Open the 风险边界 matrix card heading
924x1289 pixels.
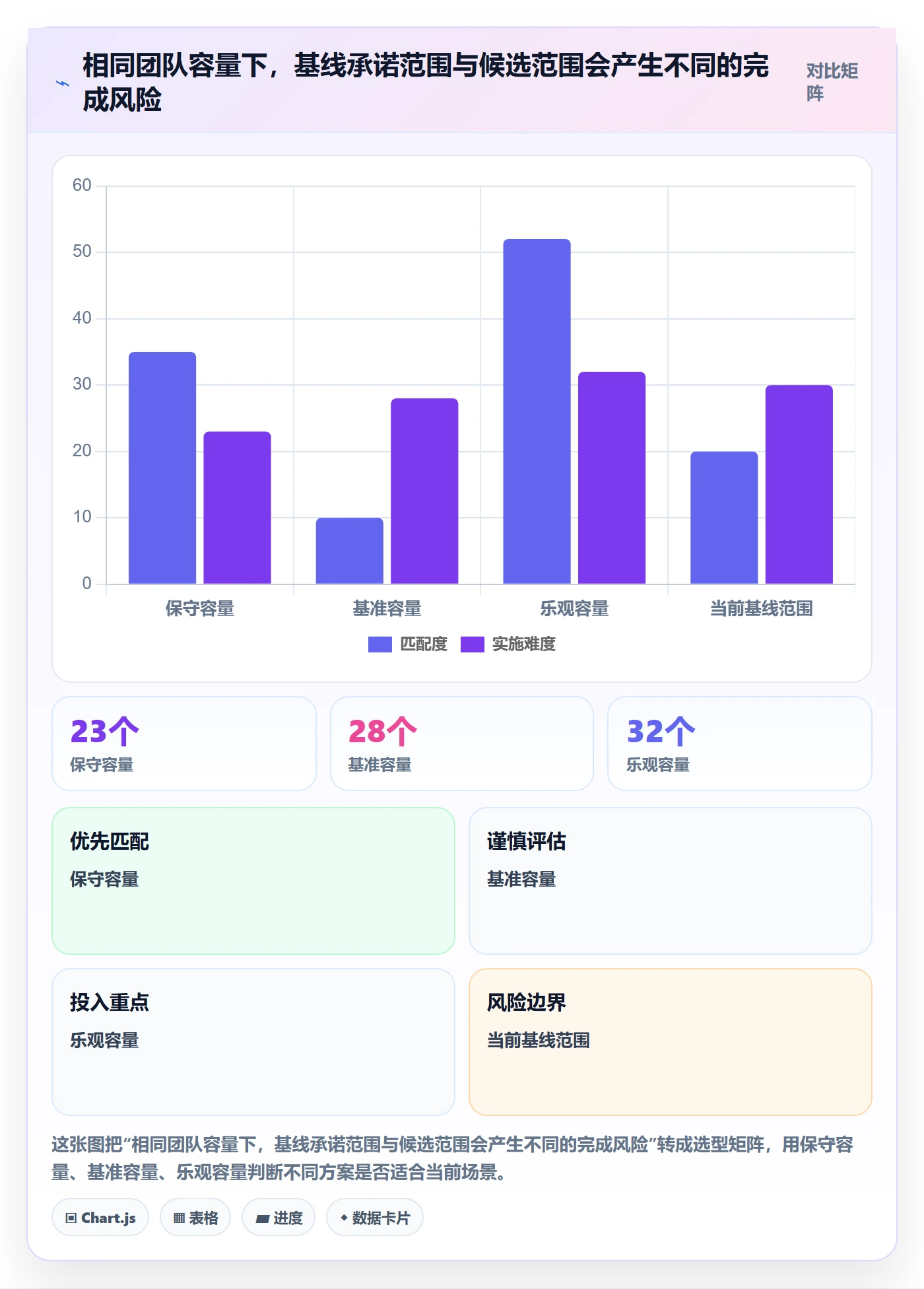527,1002
